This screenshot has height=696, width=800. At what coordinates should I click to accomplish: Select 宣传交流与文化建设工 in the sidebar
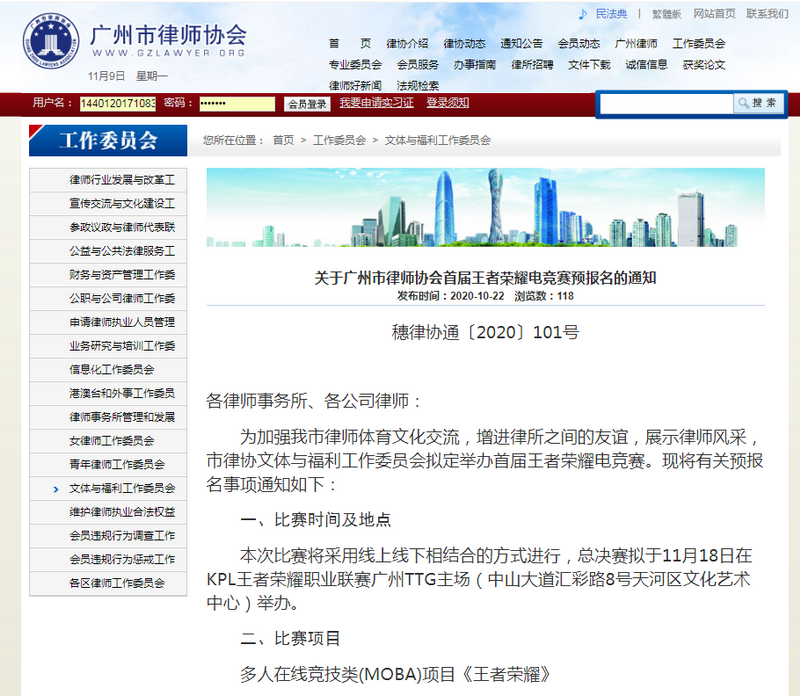pyautogui.click(x=108, y=204)
